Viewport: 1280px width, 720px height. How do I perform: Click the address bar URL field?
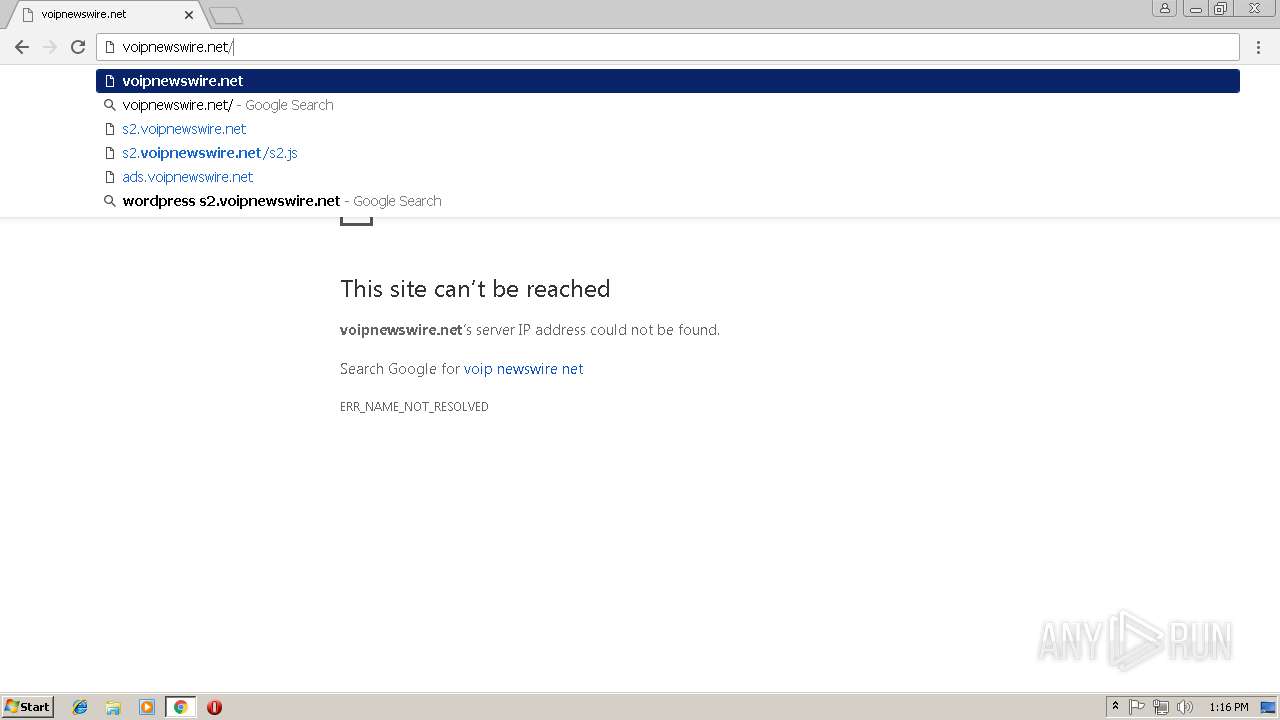pyautogui.click(x=668, y=47)
